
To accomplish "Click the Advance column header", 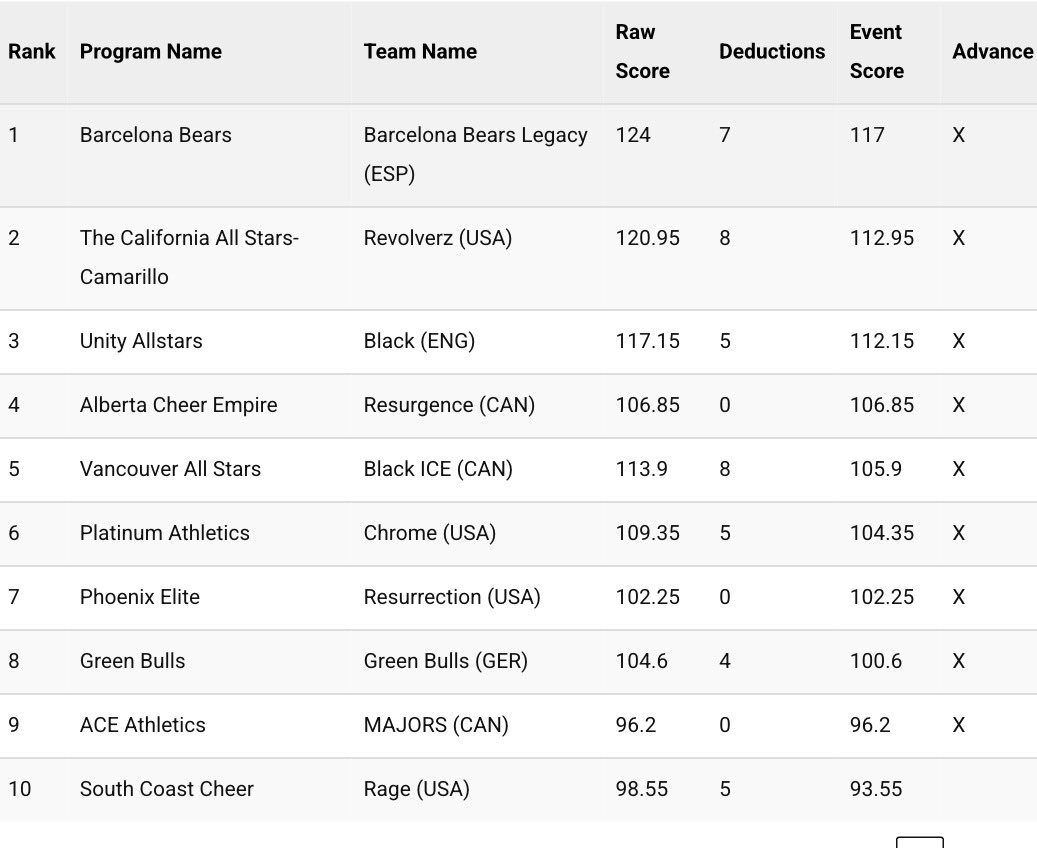I will click(x=993, y=52).
